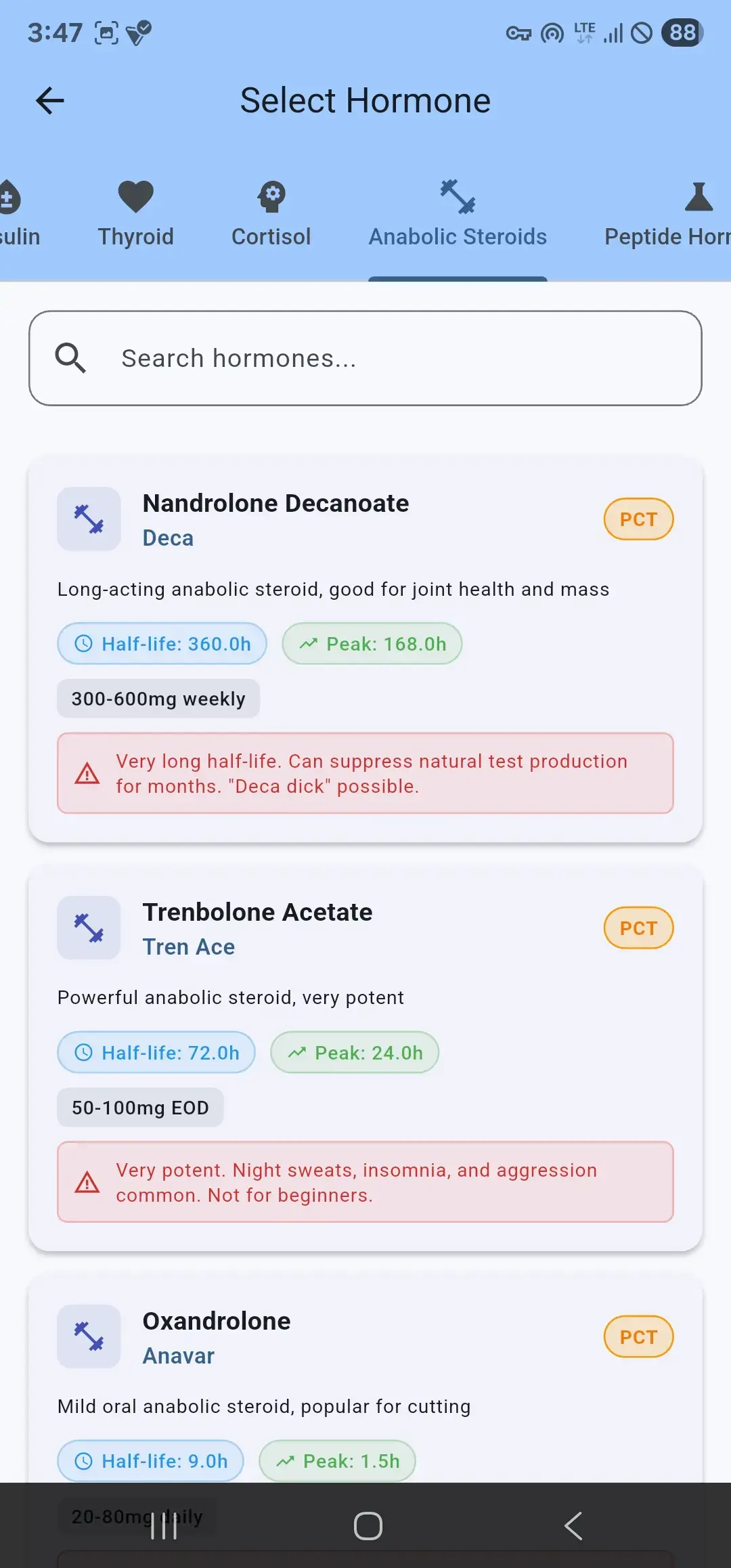Tap the PCT badge on Trenbolone Acetate
This screenshot has height=1568, width=731.
point(638,928)
